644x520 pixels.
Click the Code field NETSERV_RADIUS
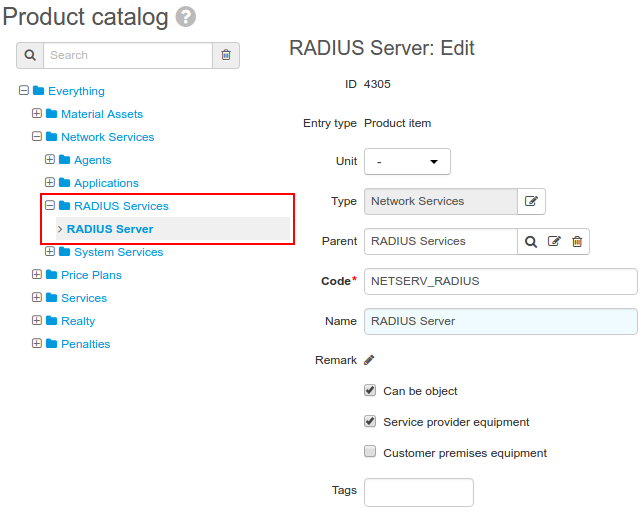click(501, 281)
